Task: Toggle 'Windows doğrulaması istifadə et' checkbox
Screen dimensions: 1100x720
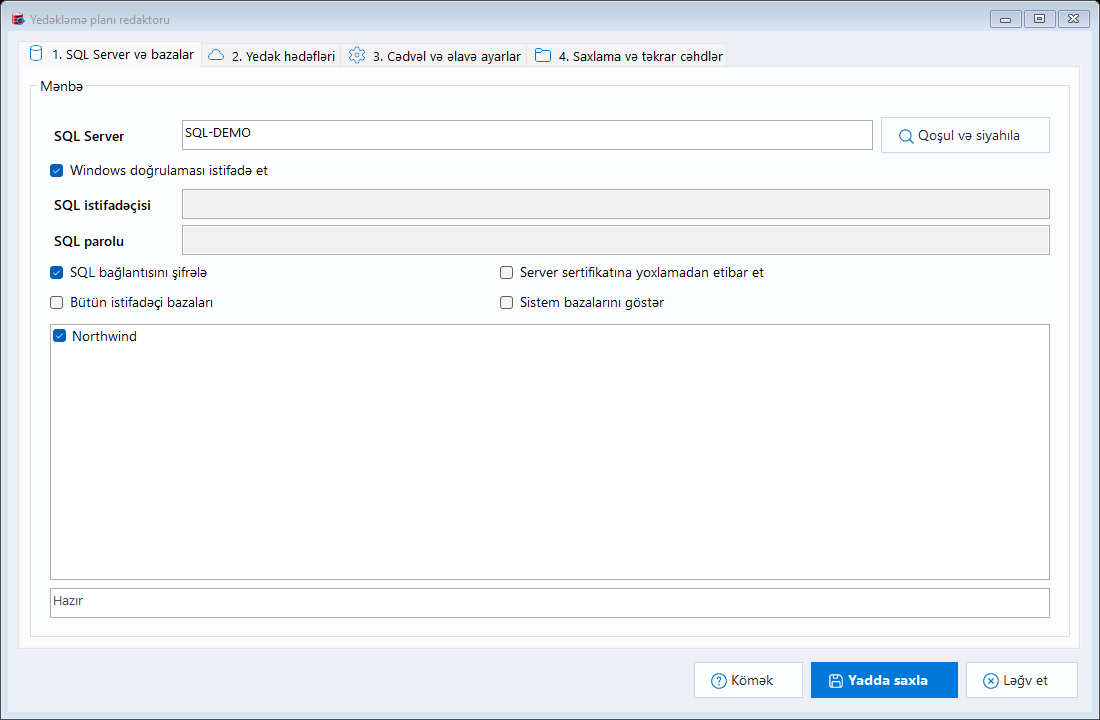Action: (x=57, y=171)
